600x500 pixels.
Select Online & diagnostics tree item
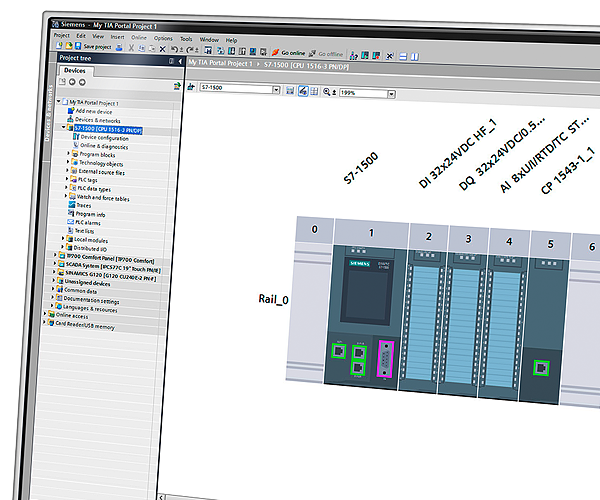pyautogui.click(x=104, y=146)
